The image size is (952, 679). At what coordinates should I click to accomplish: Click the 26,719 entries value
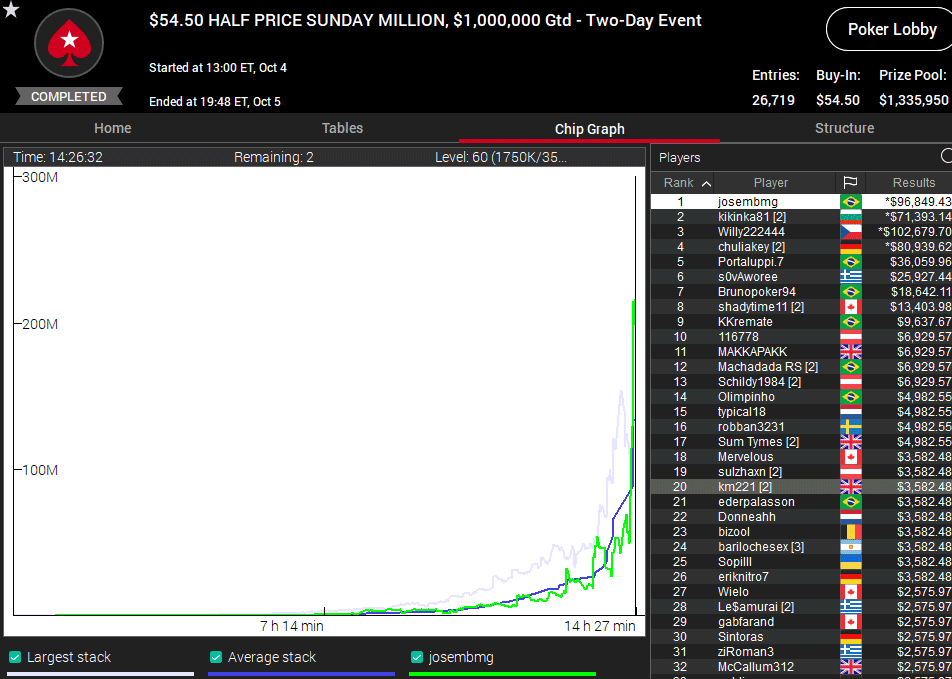tap(773, 100)
